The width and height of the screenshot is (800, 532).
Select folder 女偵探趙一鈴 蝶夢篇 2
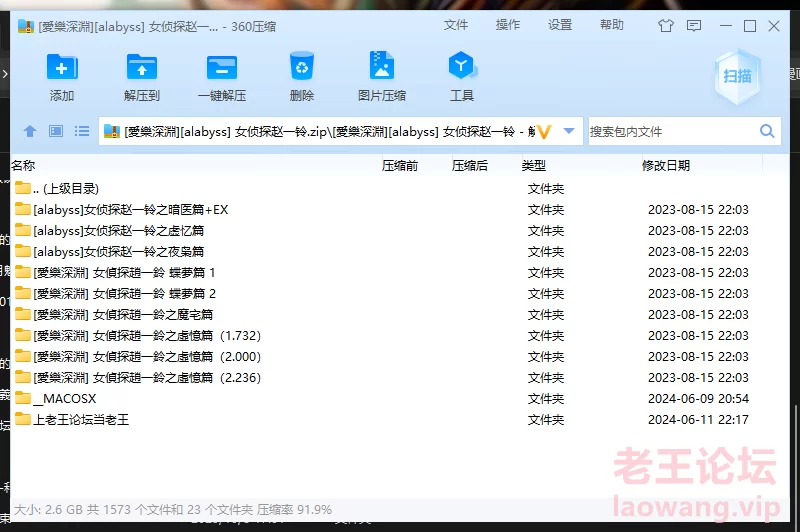pos(399,293)
